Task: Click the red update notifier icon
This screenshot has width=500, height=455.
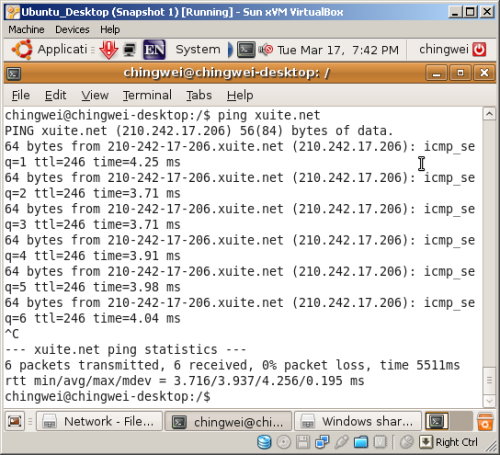Action: tap(108, 50)
